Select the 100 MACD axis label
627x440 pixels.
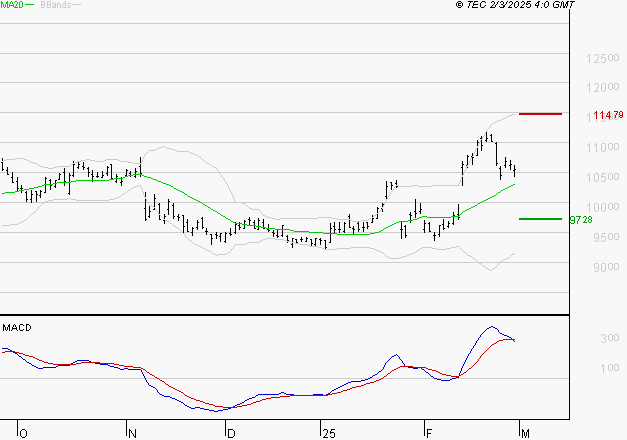point(609,368)
